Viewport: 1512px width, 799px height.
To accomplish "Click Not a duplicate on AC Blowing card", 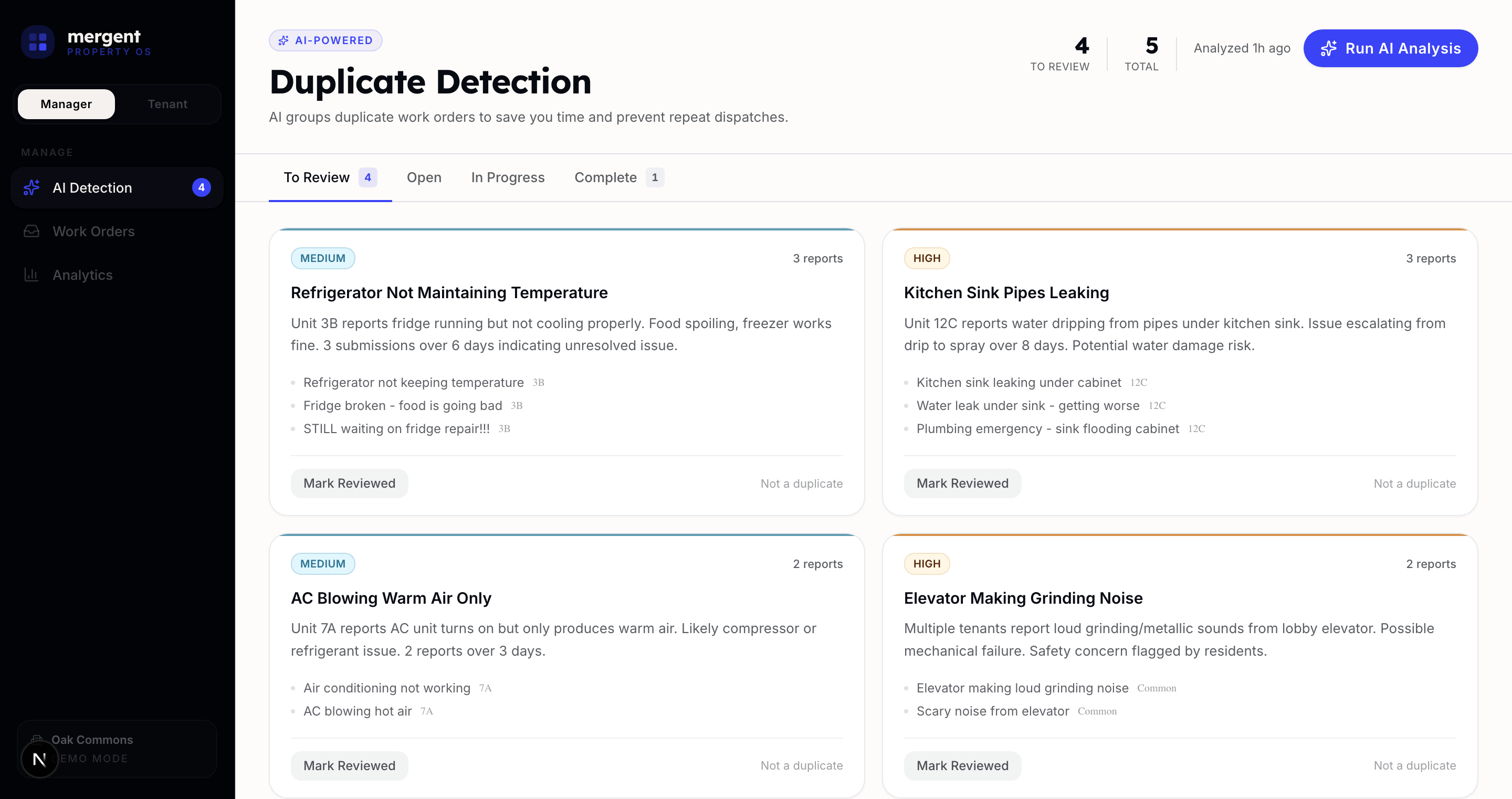I will [801, 765].
